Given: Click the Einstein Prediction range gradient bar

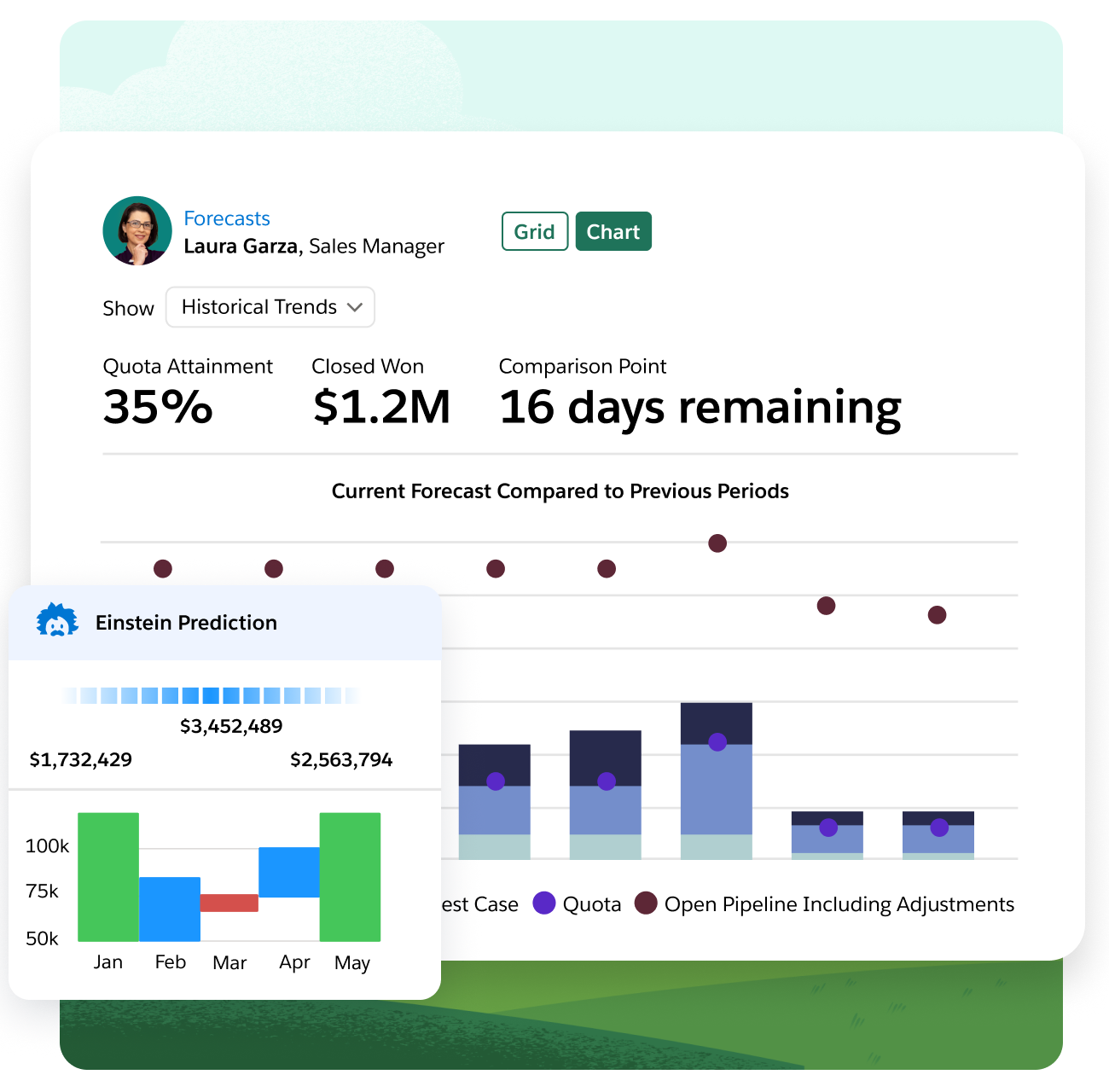Looking at the screenshot, I should 210,695.
